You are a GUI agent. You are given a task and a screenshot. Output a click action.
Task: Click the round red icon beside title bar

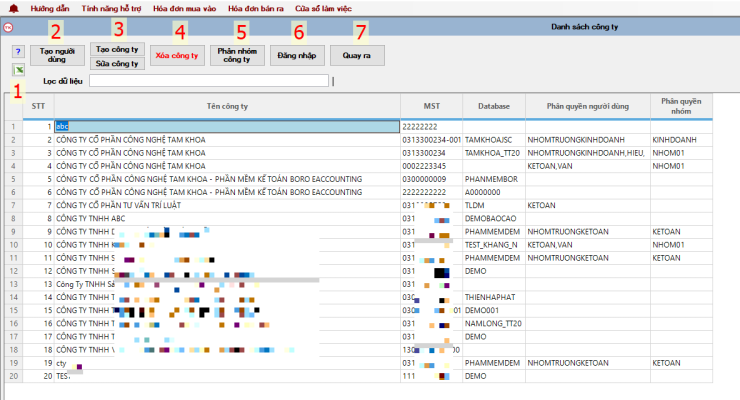point(8,27)
